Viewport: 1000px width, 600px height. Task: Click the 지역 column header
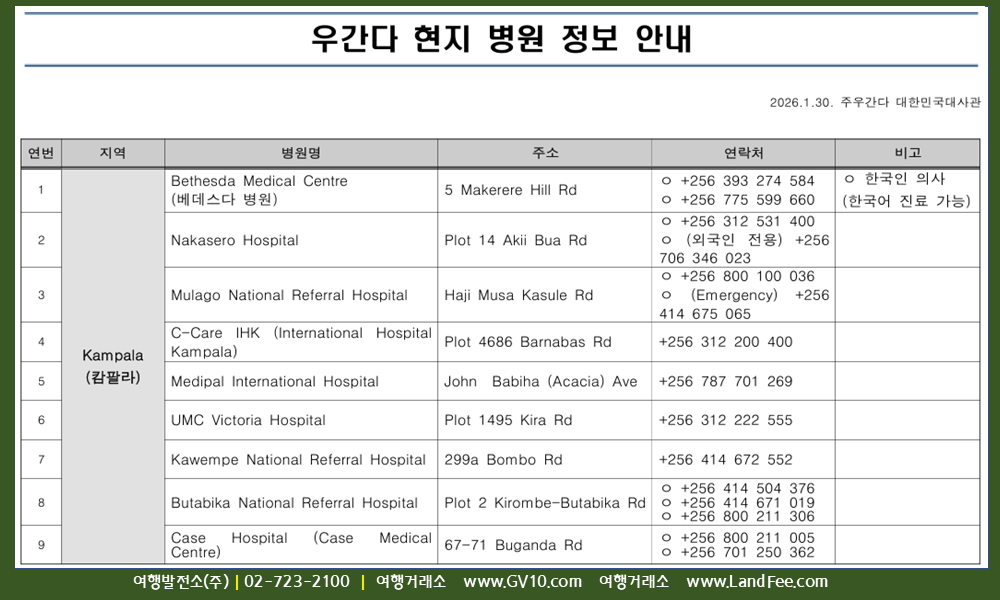[113, 153]
